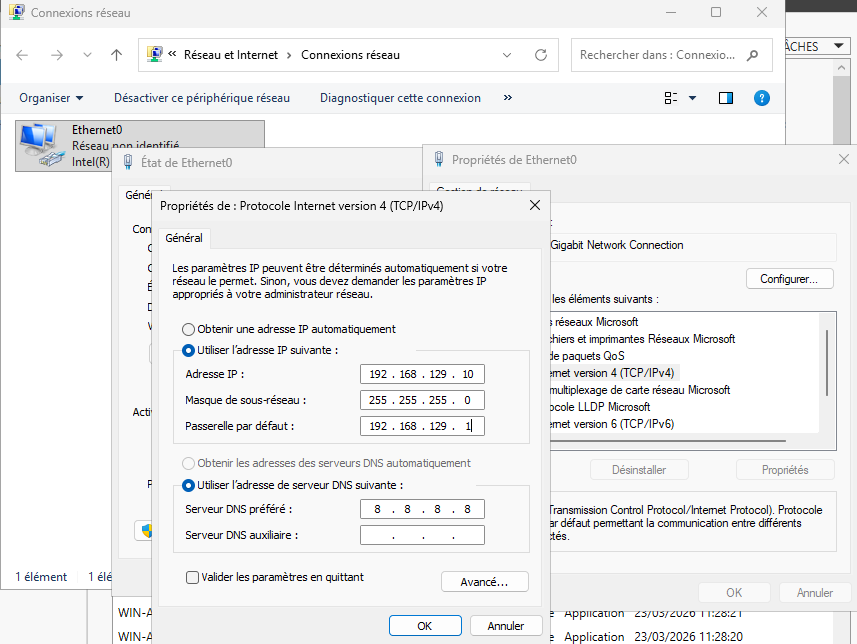This screenshot has width=857, height=644.
Task: Click Désactiver ce périphérique réseau
Action: [x=202, y=98]
